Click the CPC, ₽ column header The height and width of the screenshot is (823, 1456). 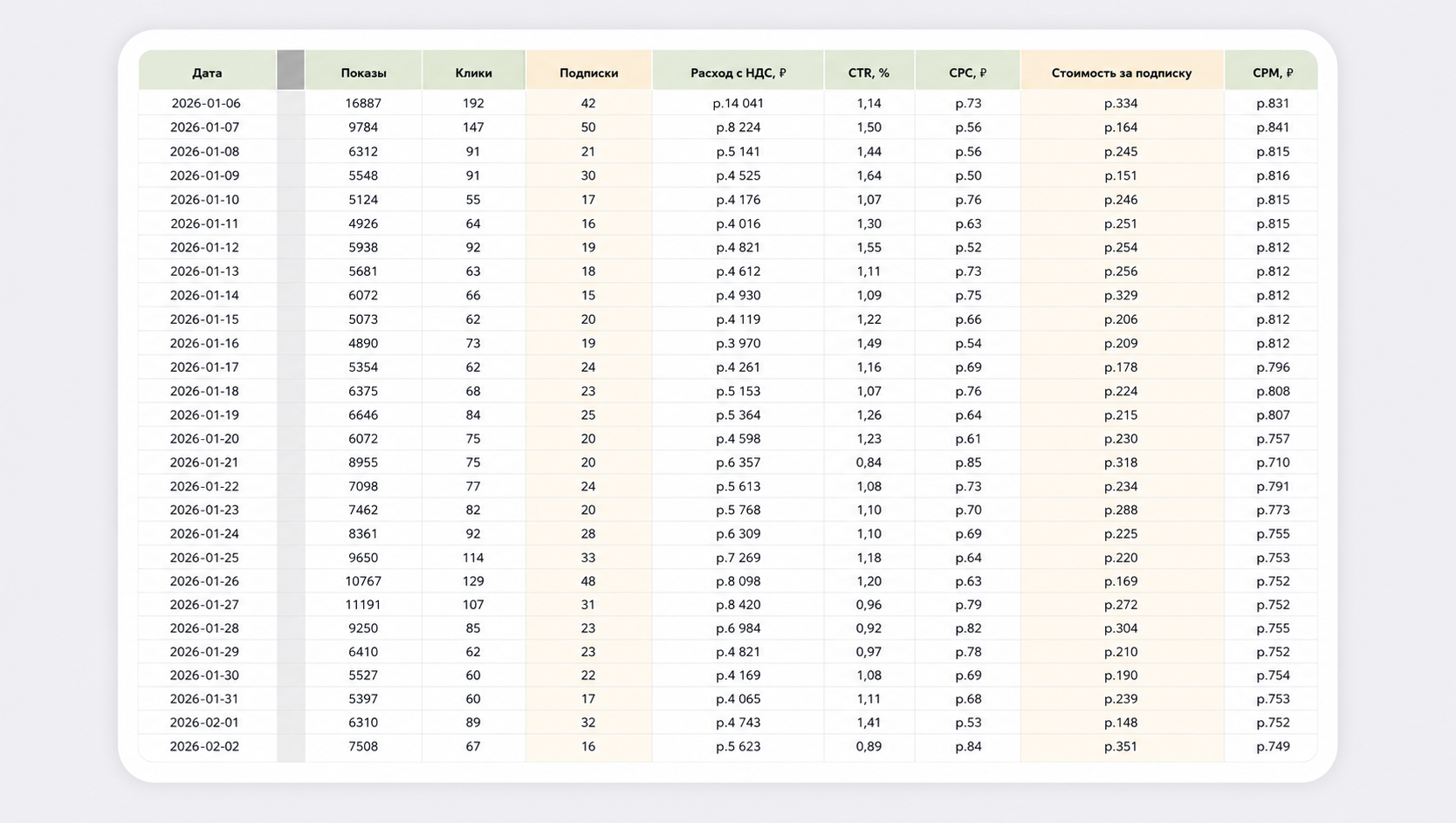tap(967, 72)
